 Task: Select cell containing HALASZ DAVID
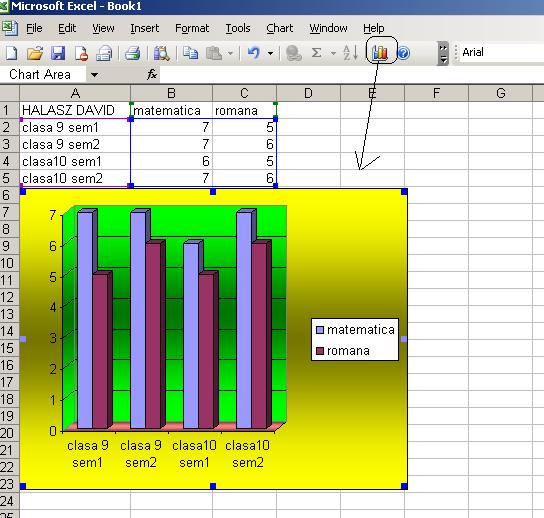point(75,110)
